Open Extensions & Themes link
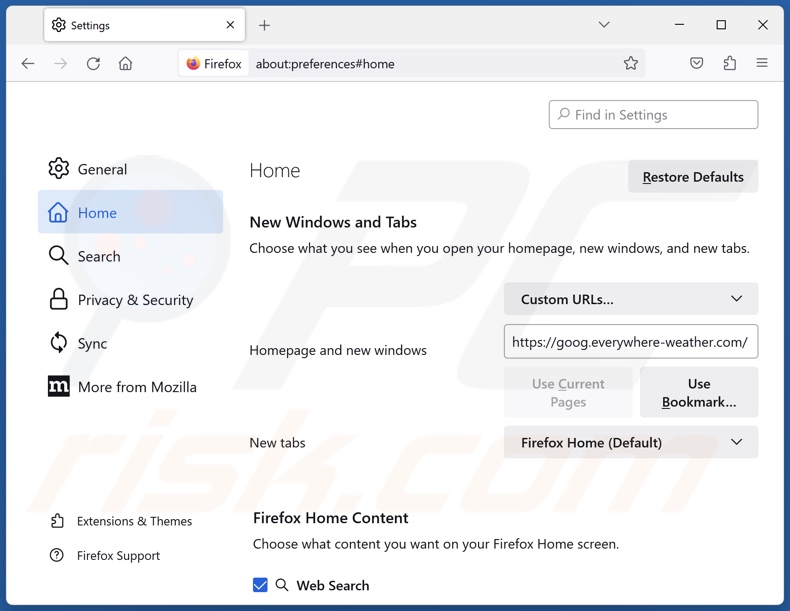Screen dimensions: 790x611 (121, 521)
